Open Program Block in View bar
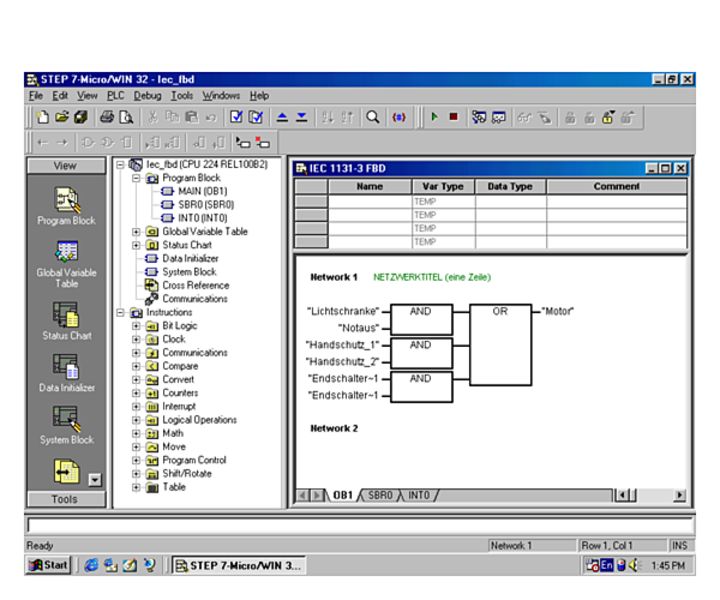Image resolution: width=720 pixels, height=600 pixels. tap(67, 206)
